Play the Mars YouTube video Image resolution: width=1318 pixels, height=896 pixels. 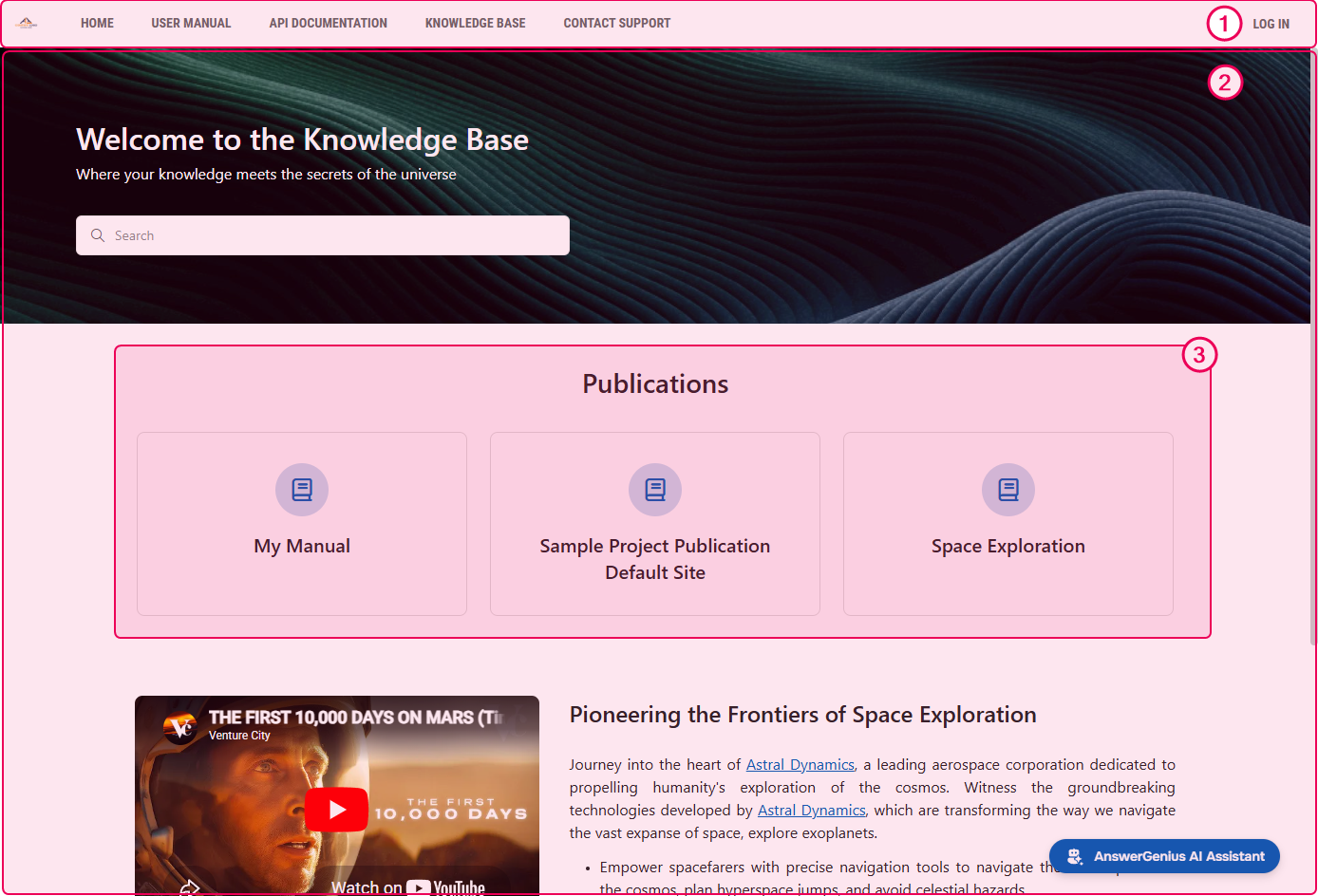pos(337,810)
